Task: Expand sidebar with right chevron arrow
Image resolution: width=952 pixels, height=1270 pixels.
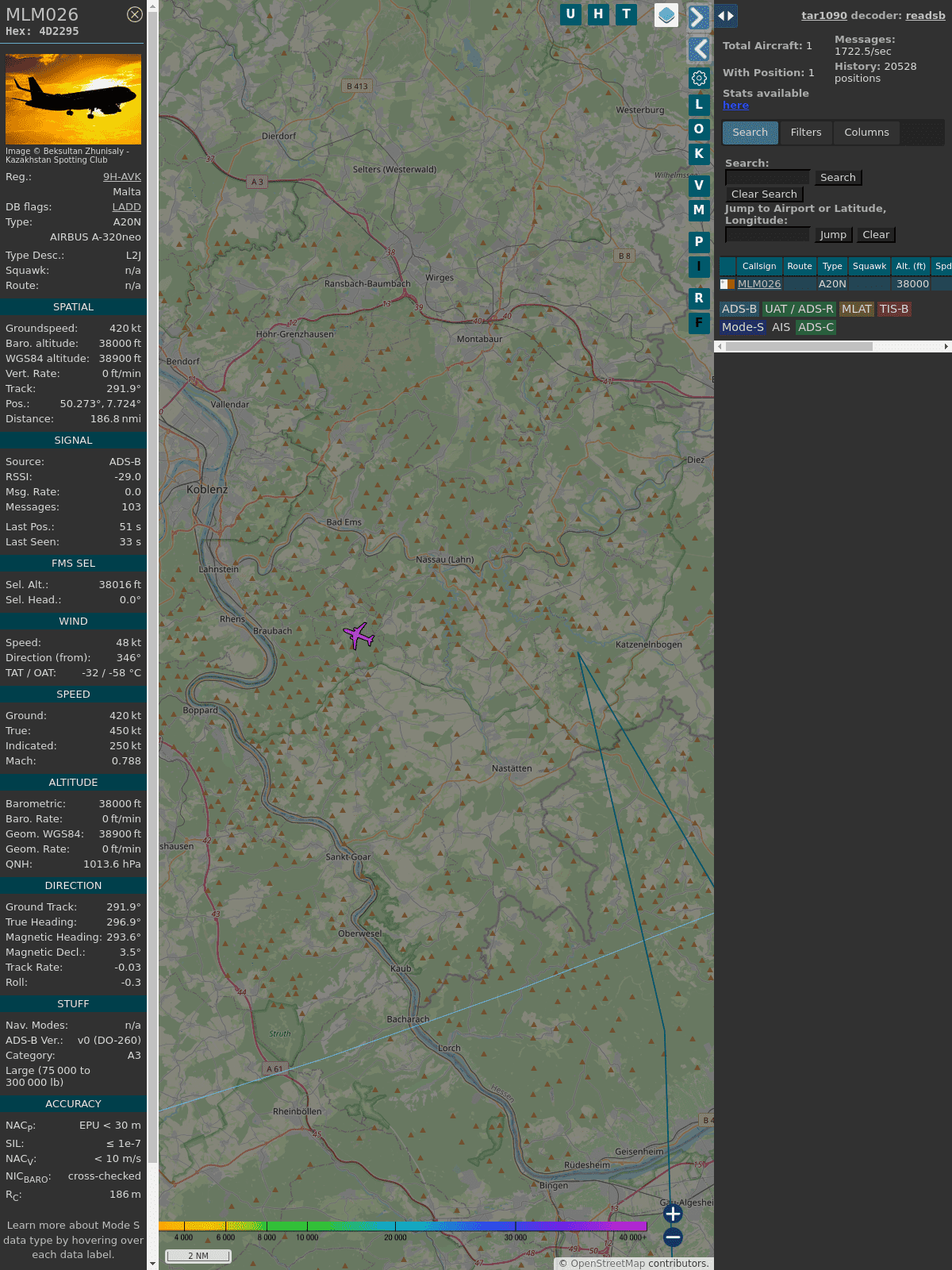Action: [x=698, y=17]
